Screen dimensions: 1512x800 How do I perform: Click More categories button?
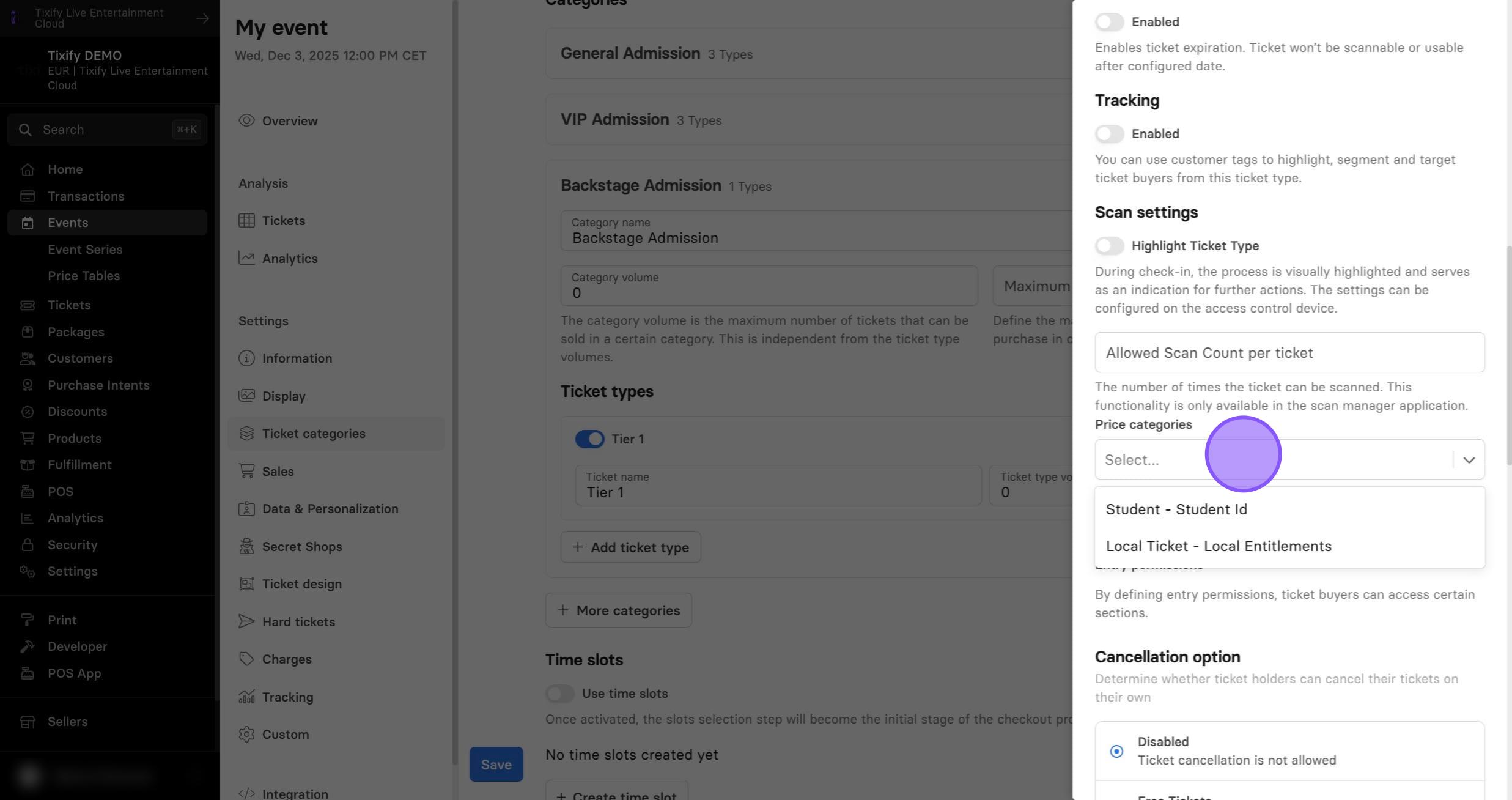pos(618,610)
